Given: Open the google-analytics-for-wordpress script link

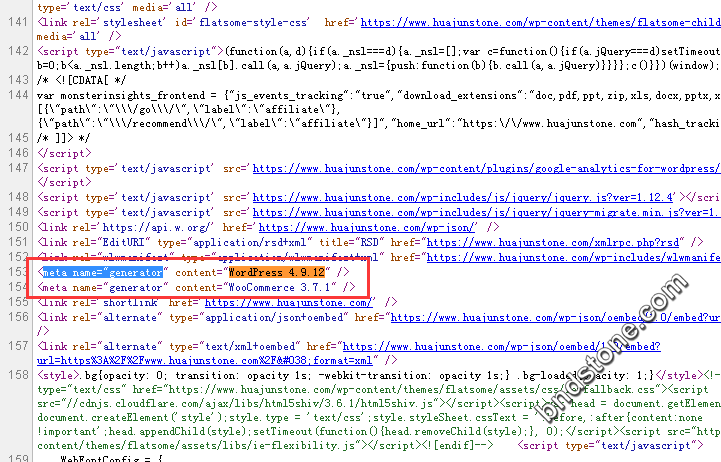Looking at the screenshot, I should pos(486,169).
